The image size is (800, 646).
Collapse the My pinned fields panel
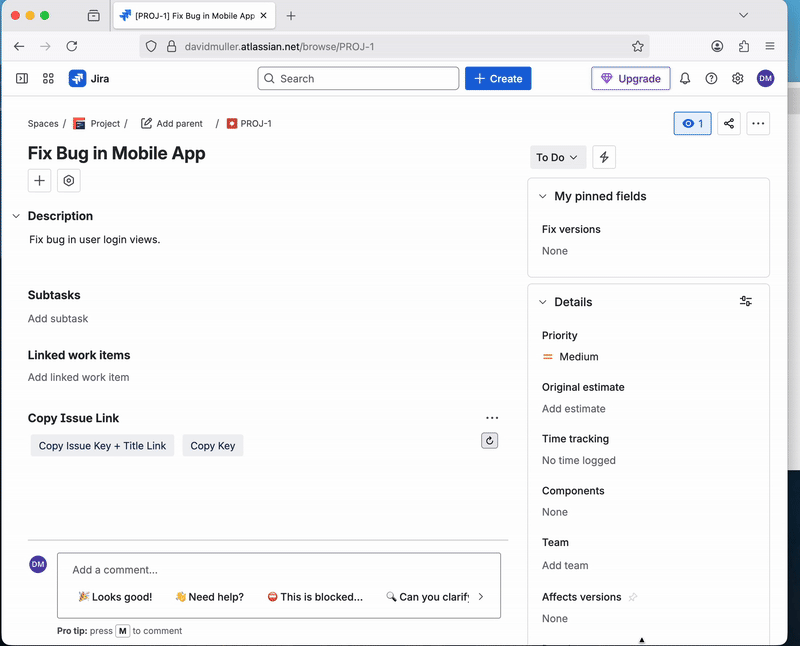coord(543,197)
